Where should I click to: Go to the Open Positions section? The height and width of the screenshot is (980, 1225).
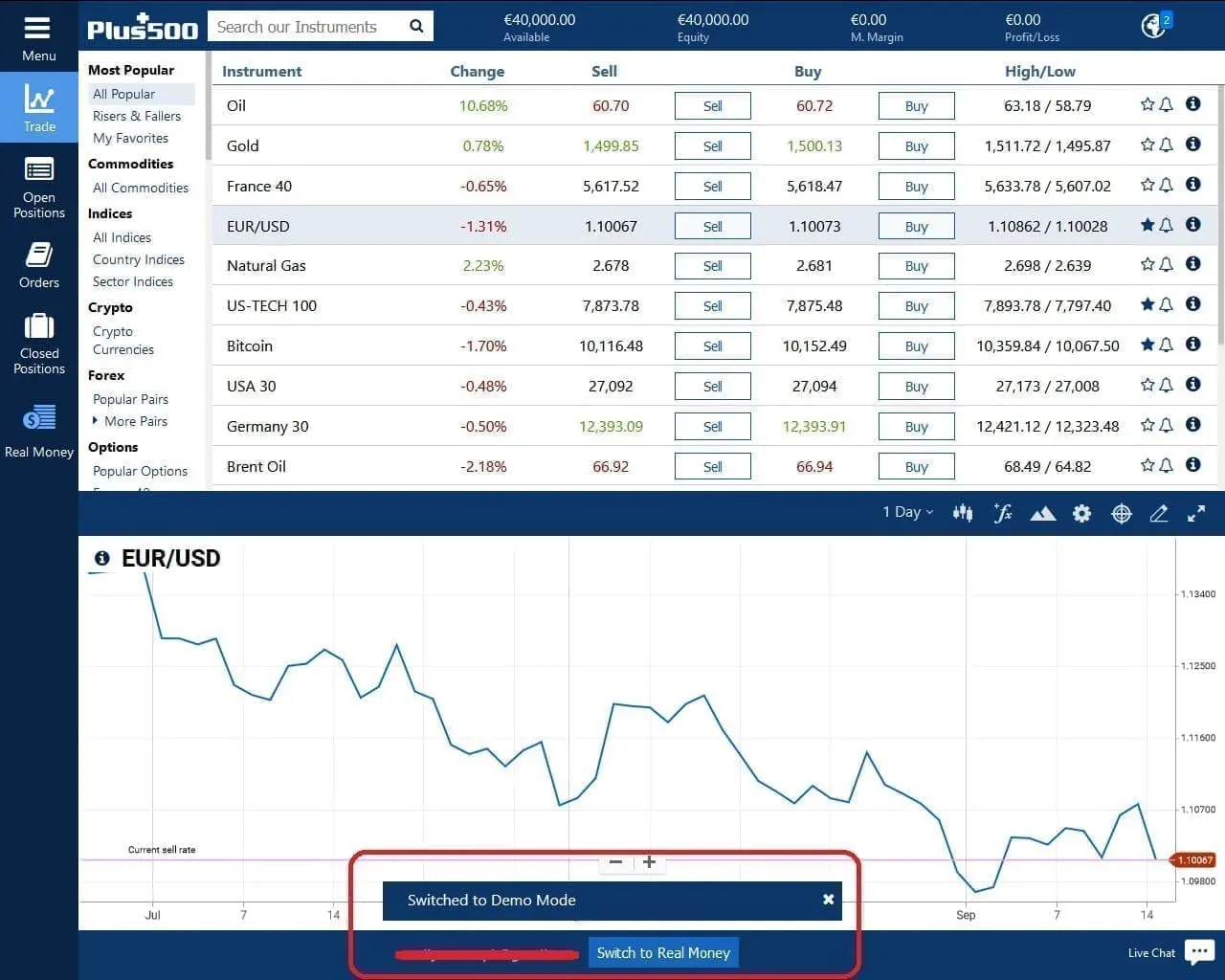tap(39, 189)
